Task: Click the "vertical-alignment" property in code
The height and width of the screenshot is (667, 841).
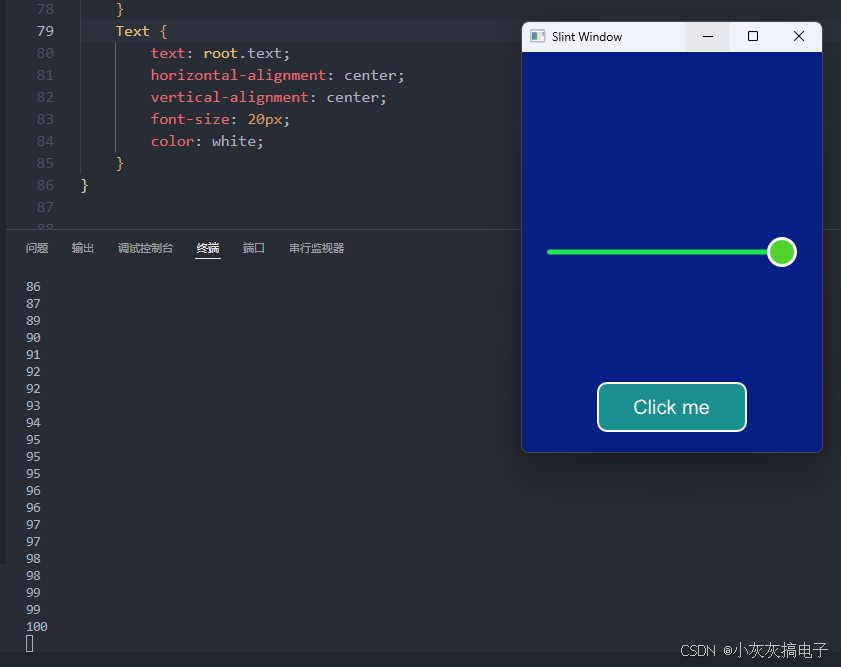Action: pos(230,97)
